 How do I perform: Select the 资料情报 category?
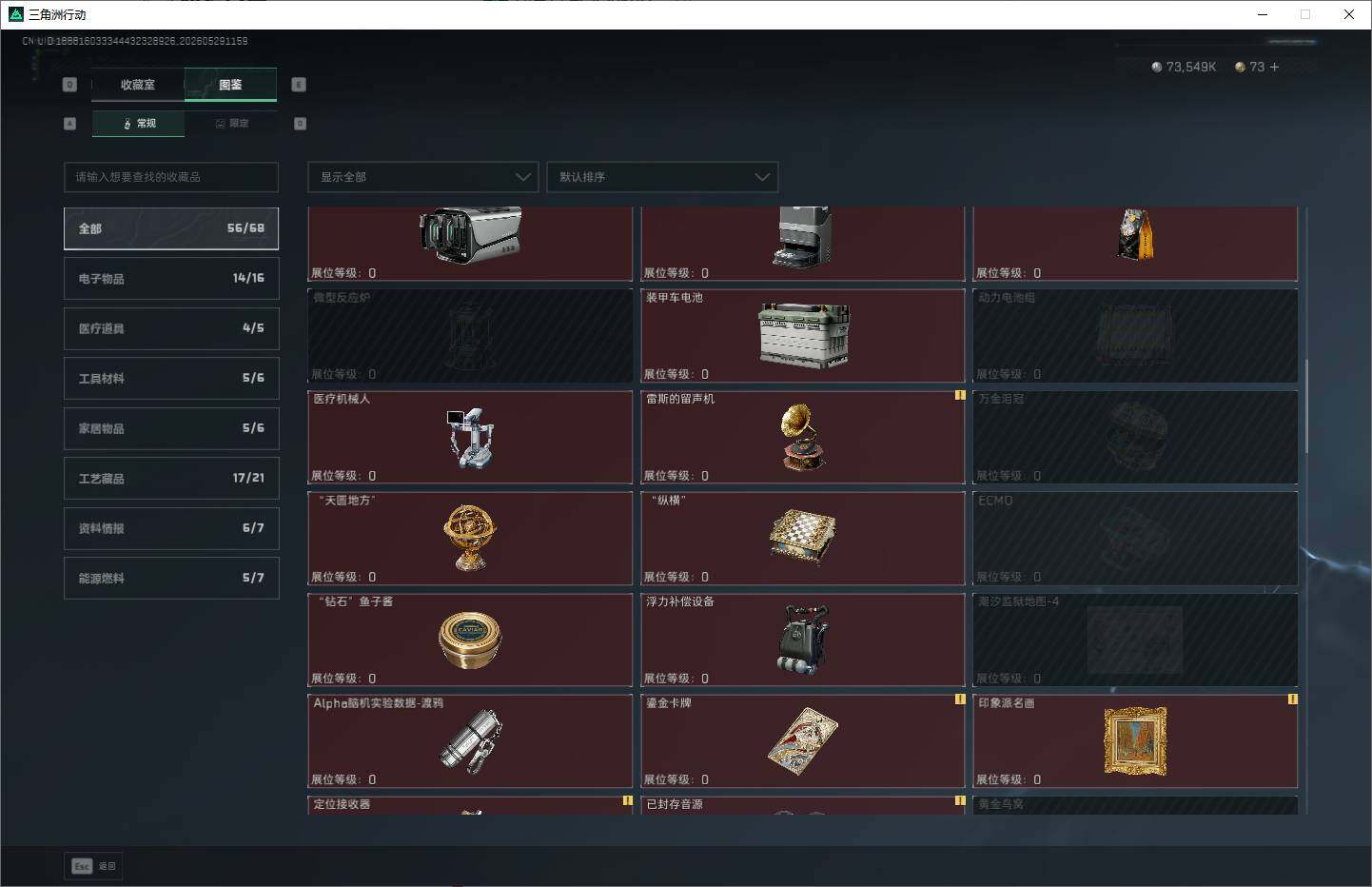click(171, 528)
